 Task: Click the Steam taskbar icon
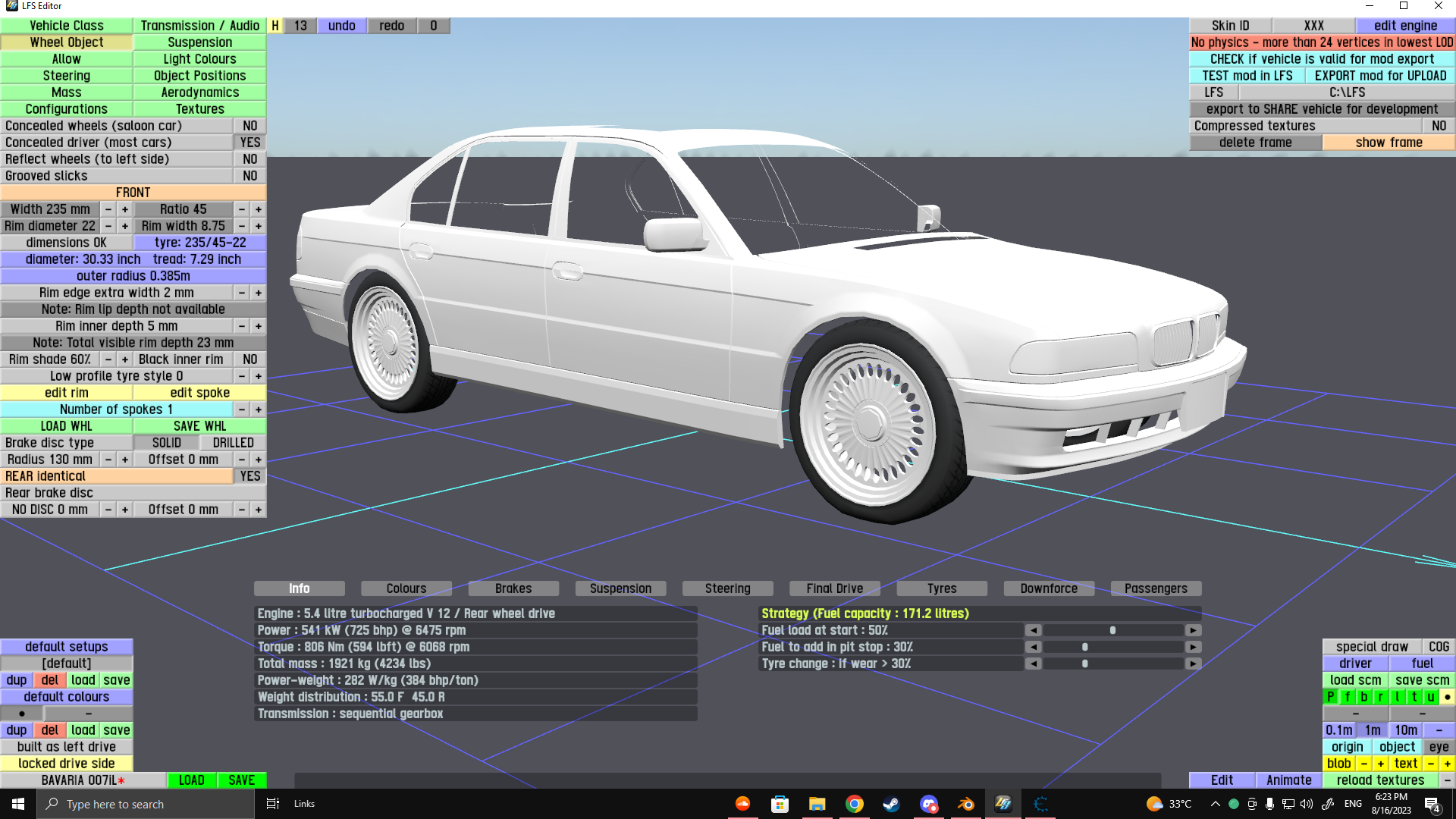892,804
